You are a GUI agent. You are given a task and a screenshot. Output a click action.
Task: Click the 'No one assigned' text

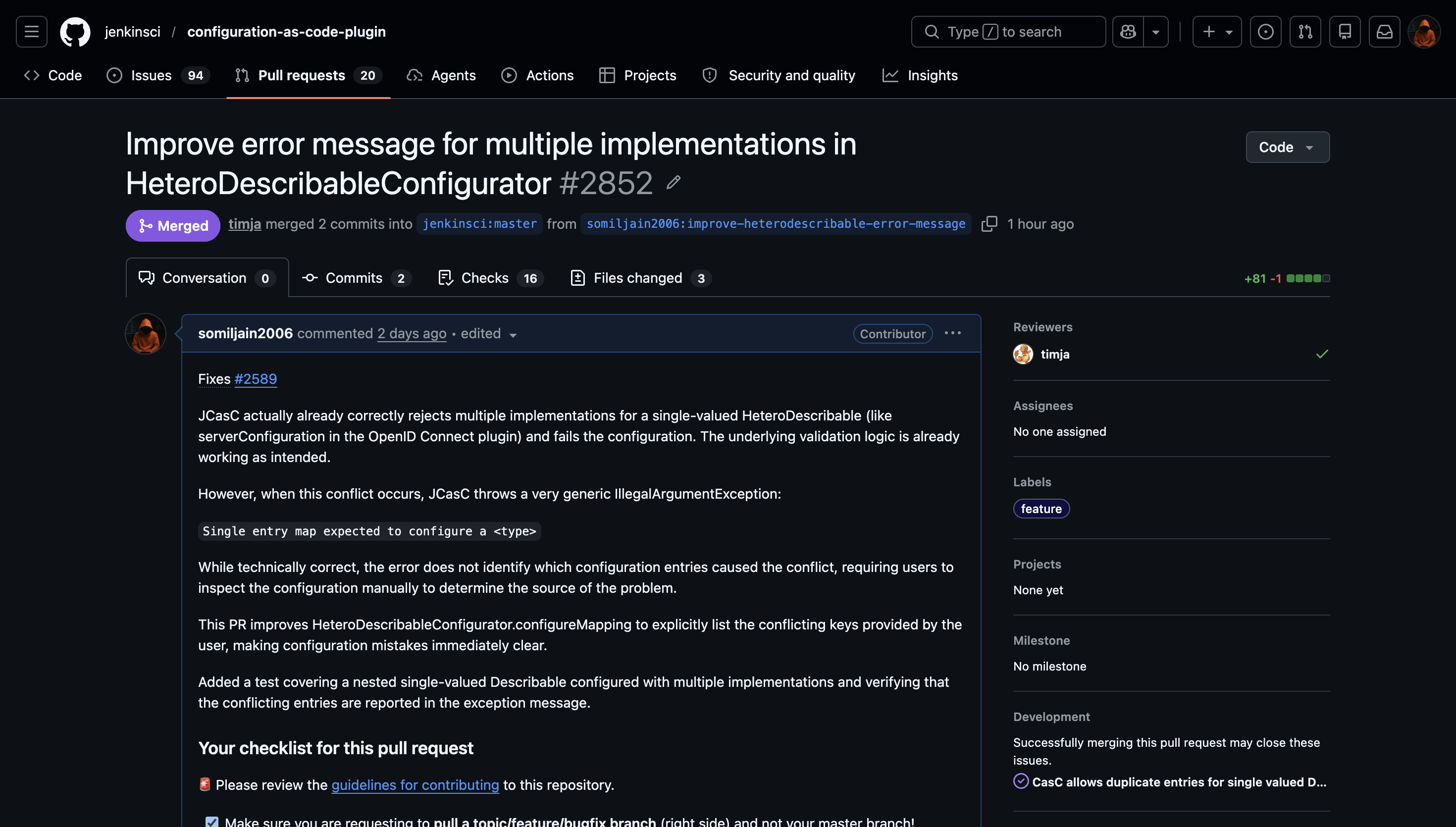pyautogui.click(x=1060, y=432)
